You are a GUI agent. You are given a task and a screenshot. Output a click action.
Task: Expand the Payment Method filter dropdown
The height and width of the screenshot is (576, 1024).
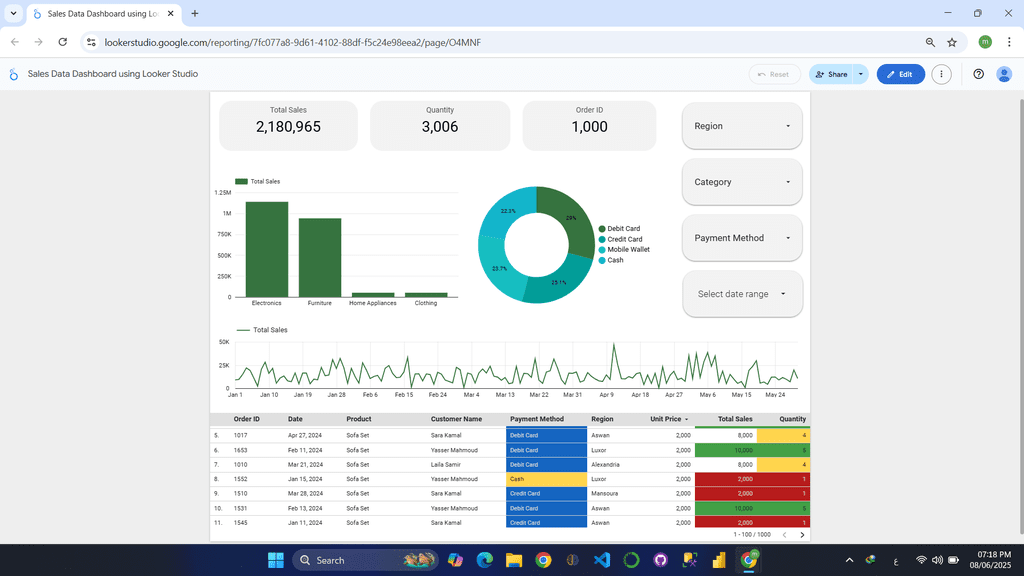pyautogui.click(x=742, y=238)
